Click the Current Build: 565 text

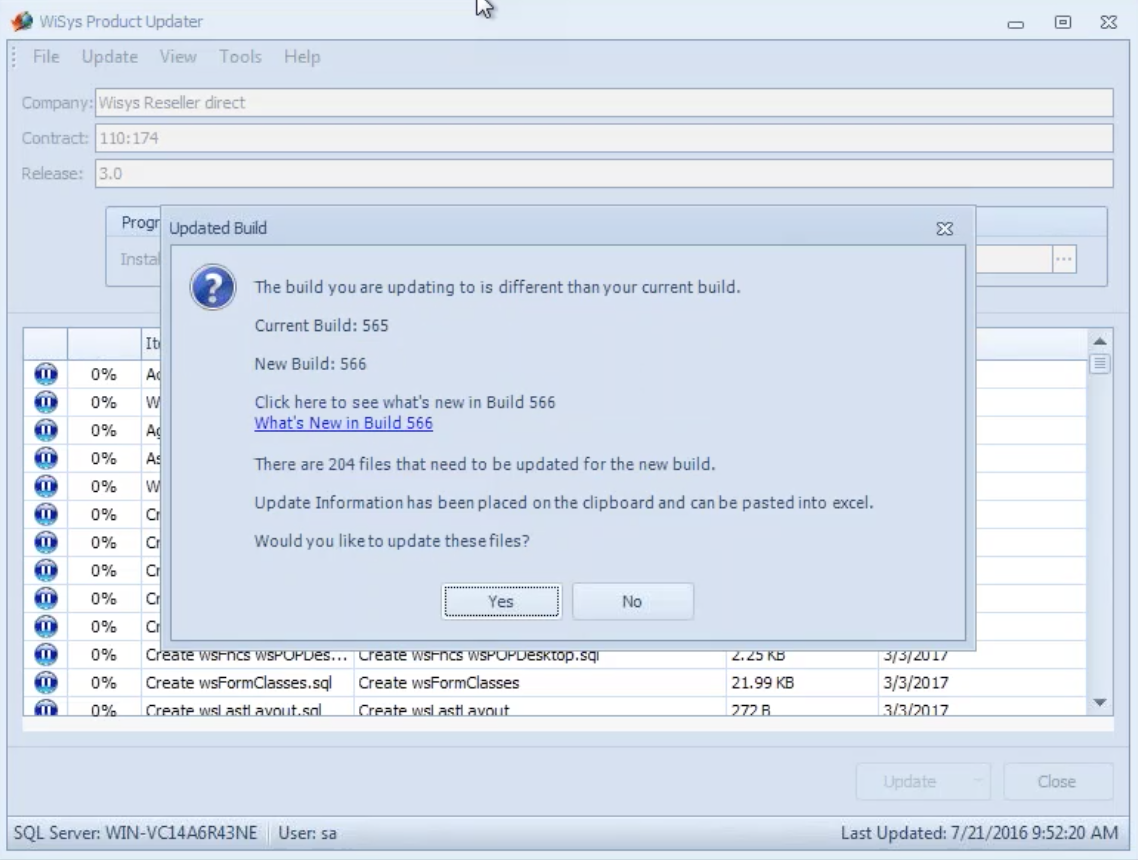(x=322, y=325)
